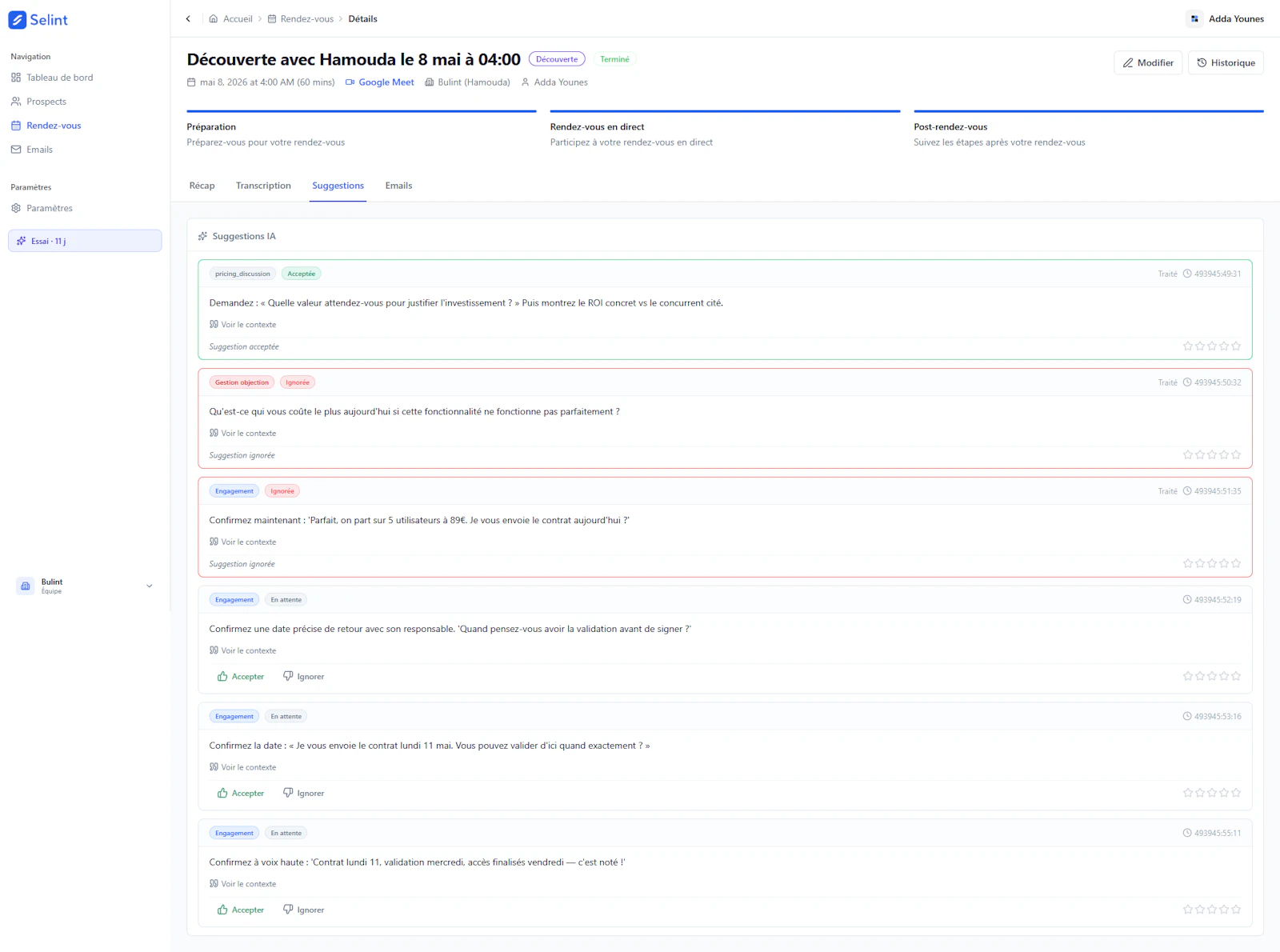Expand 'Voir le contexte' in Gestion objection card

[242, 433]
